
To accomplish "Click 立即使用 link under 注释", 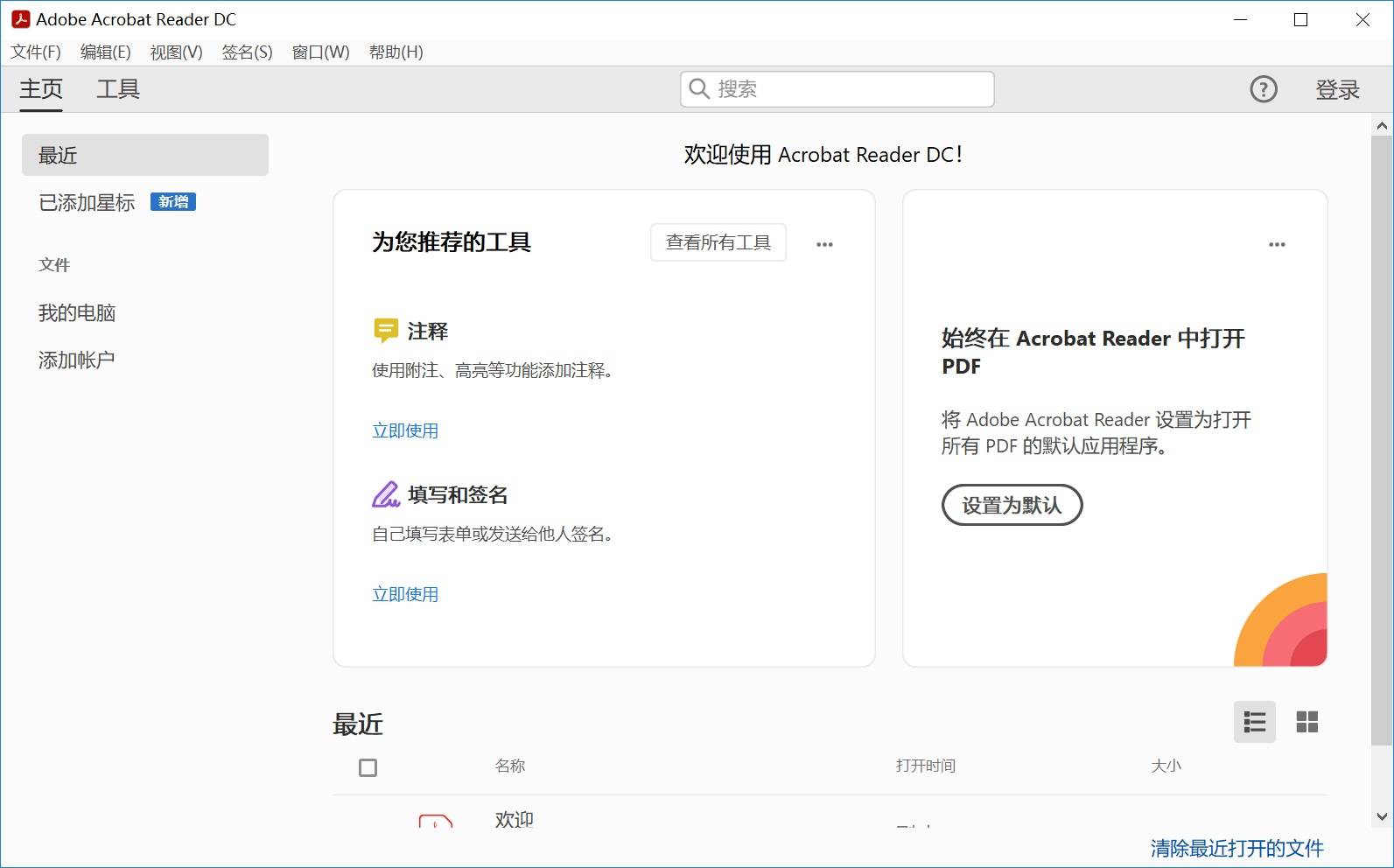I will [x=405, y=430].
